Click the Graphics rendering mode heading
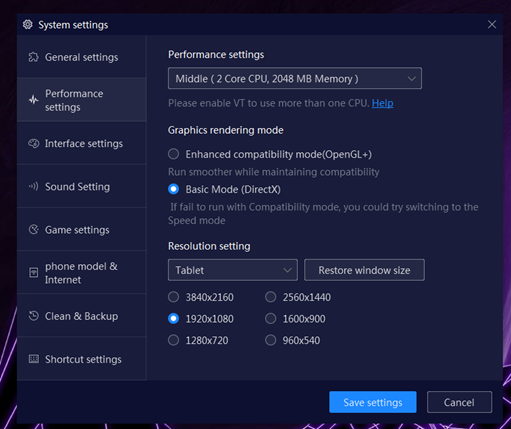Image resolution: width=511 pixels, height=429 pixels. pos(226,130)
